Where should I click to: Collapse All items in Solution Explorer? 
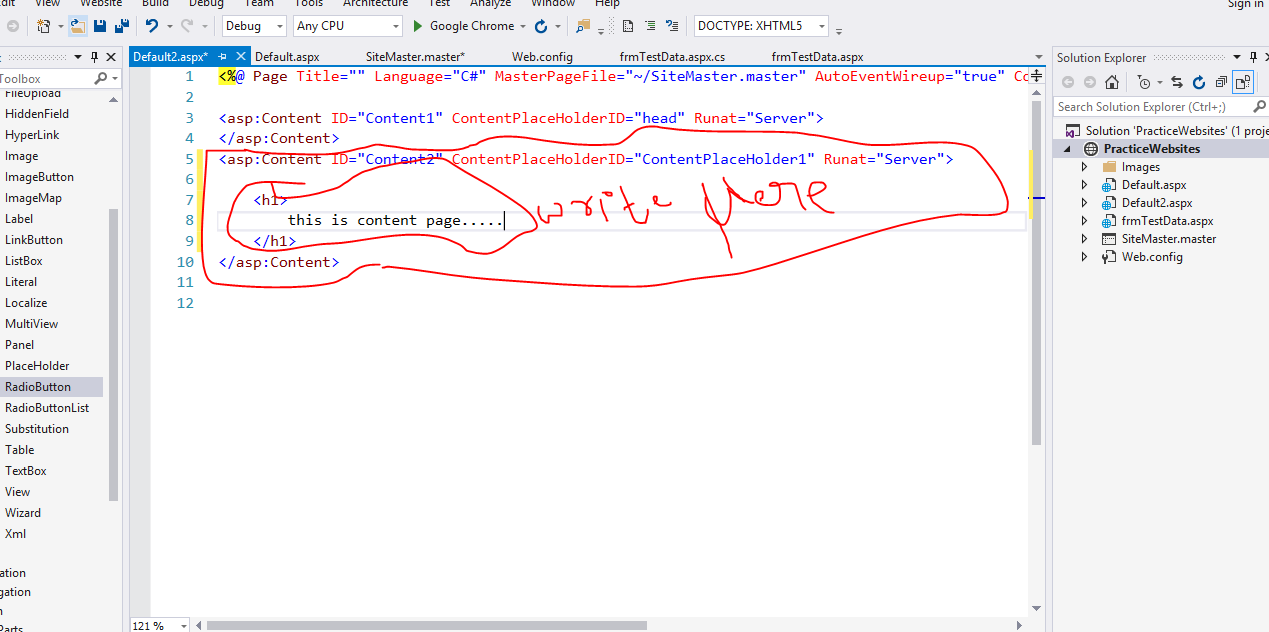tap(1220, 82)
